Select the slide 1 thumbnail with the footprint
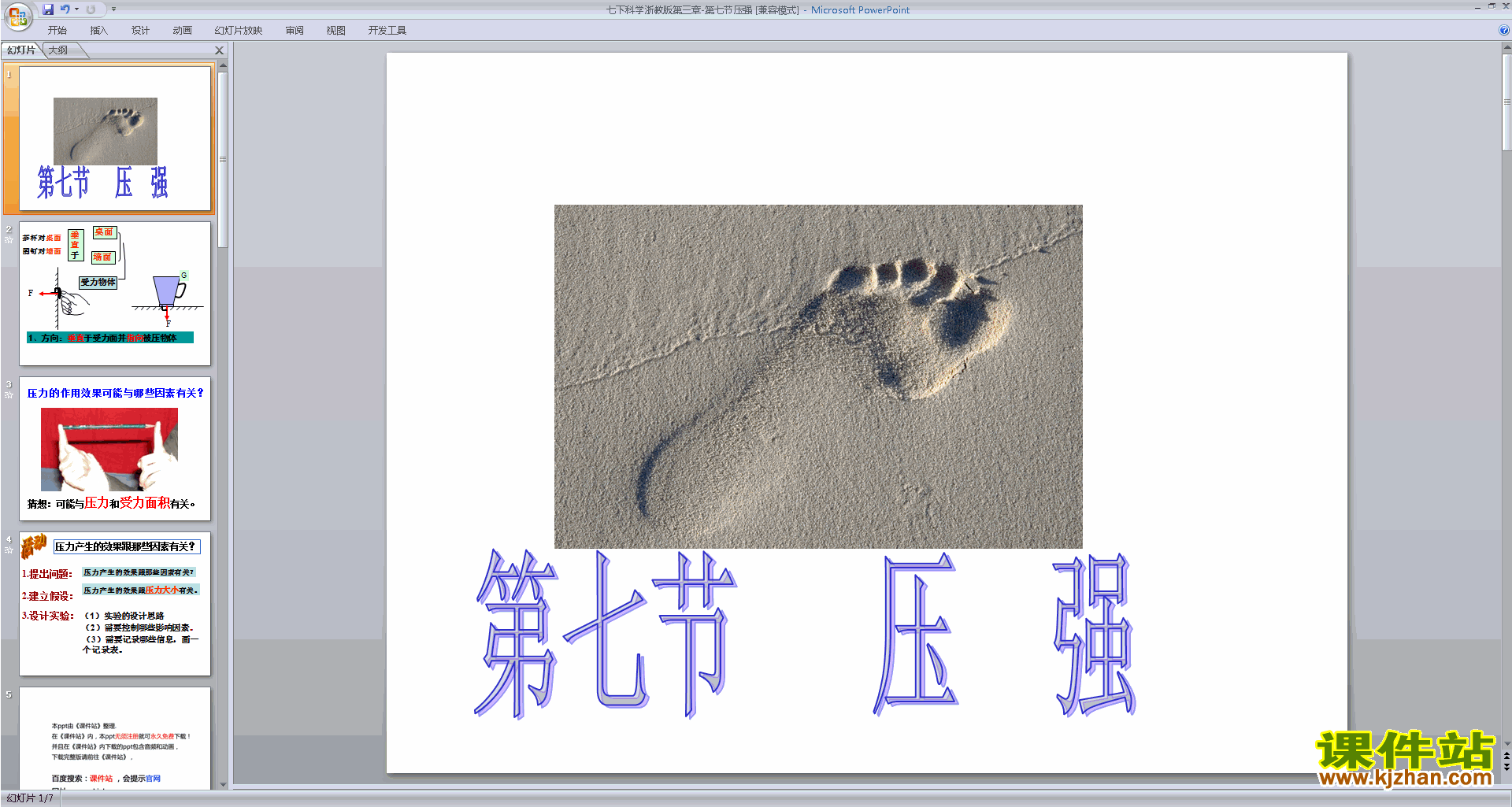The image size is (1512, 807). [115, 138]
